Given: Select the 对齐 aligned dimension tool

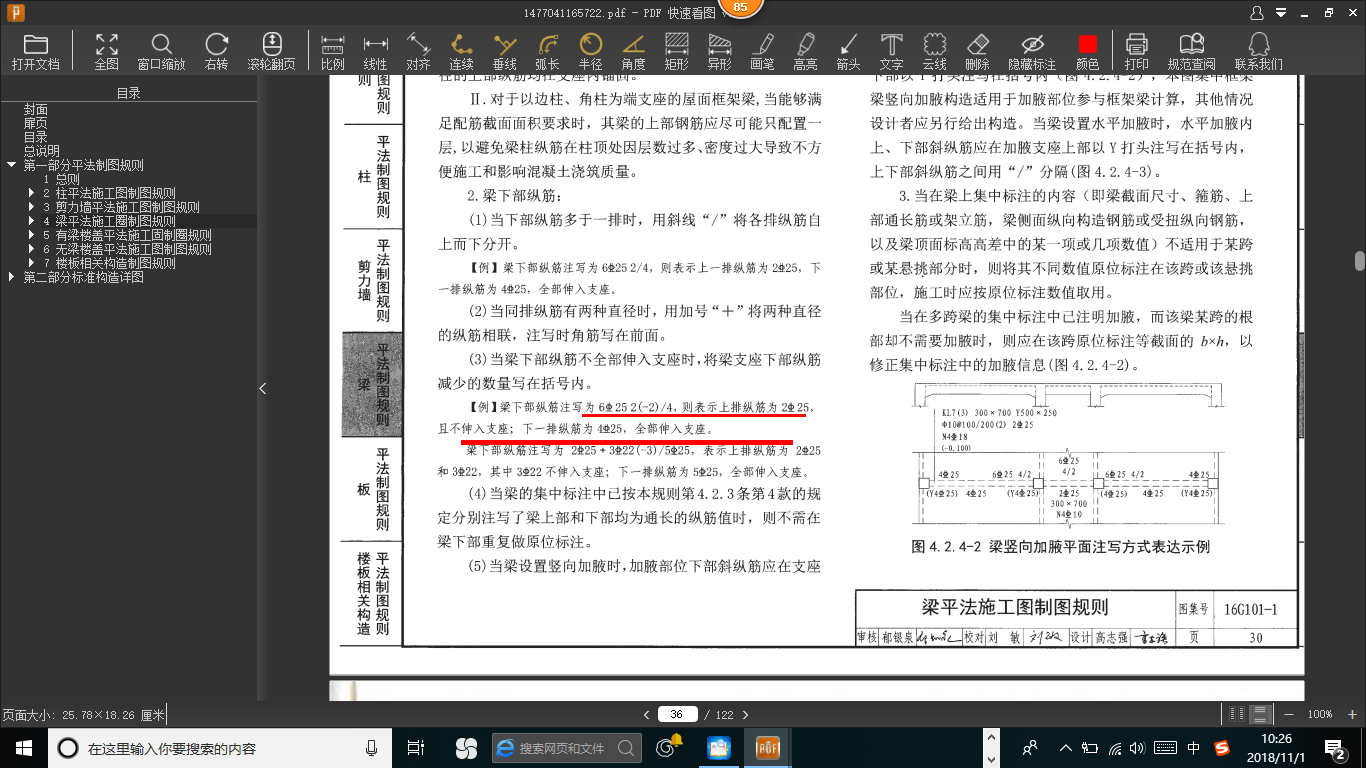Looking at the screenshot, I should point(418,51).
